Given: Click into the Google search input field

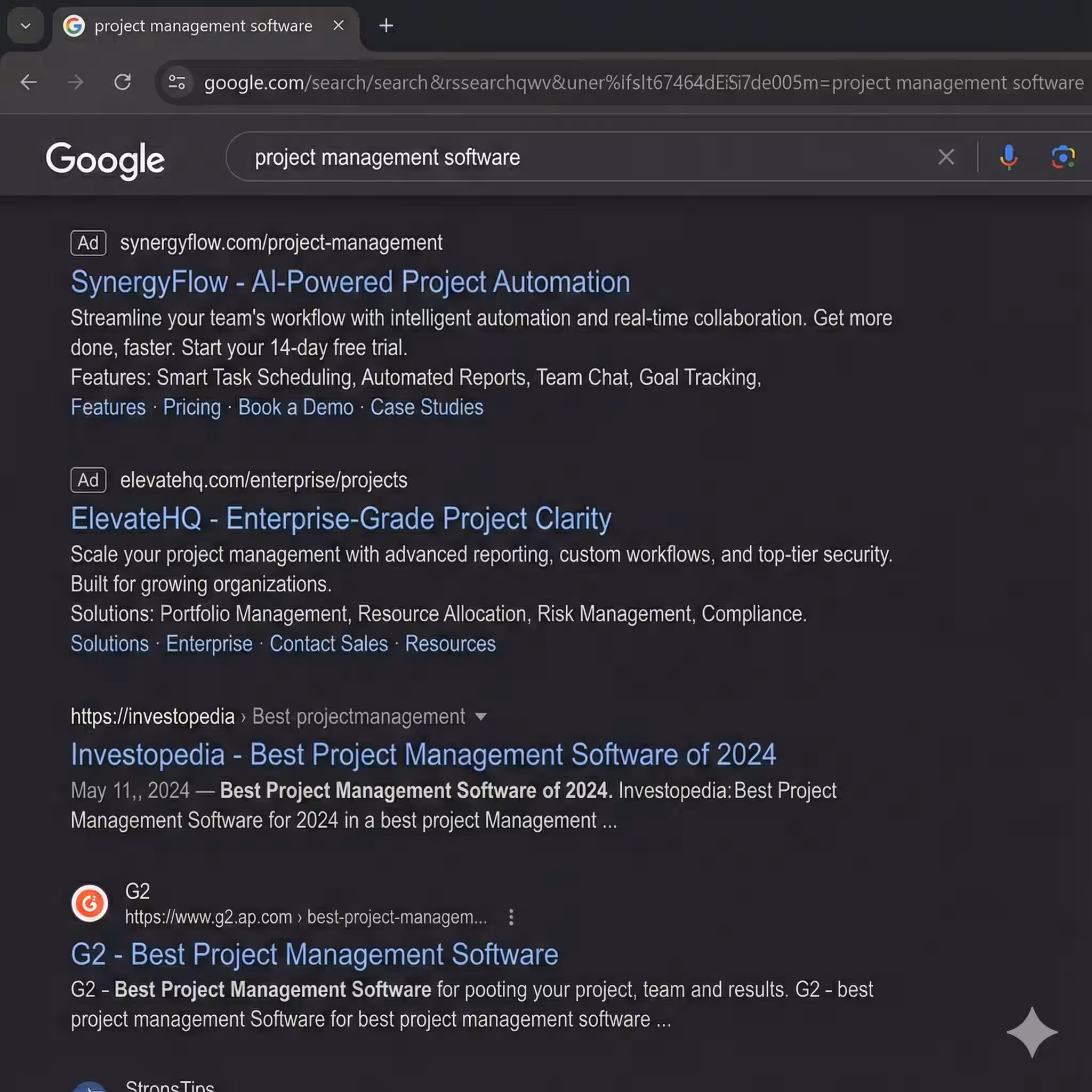Looking at the screenshot, I should click(x=565, y=157).
